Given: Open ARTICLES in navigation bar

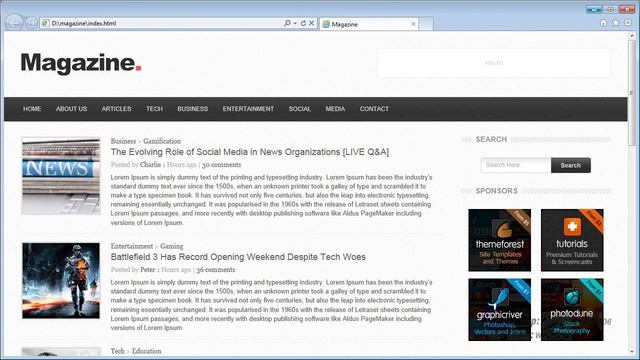Looking at the screenshot, I should click(116, 109).
